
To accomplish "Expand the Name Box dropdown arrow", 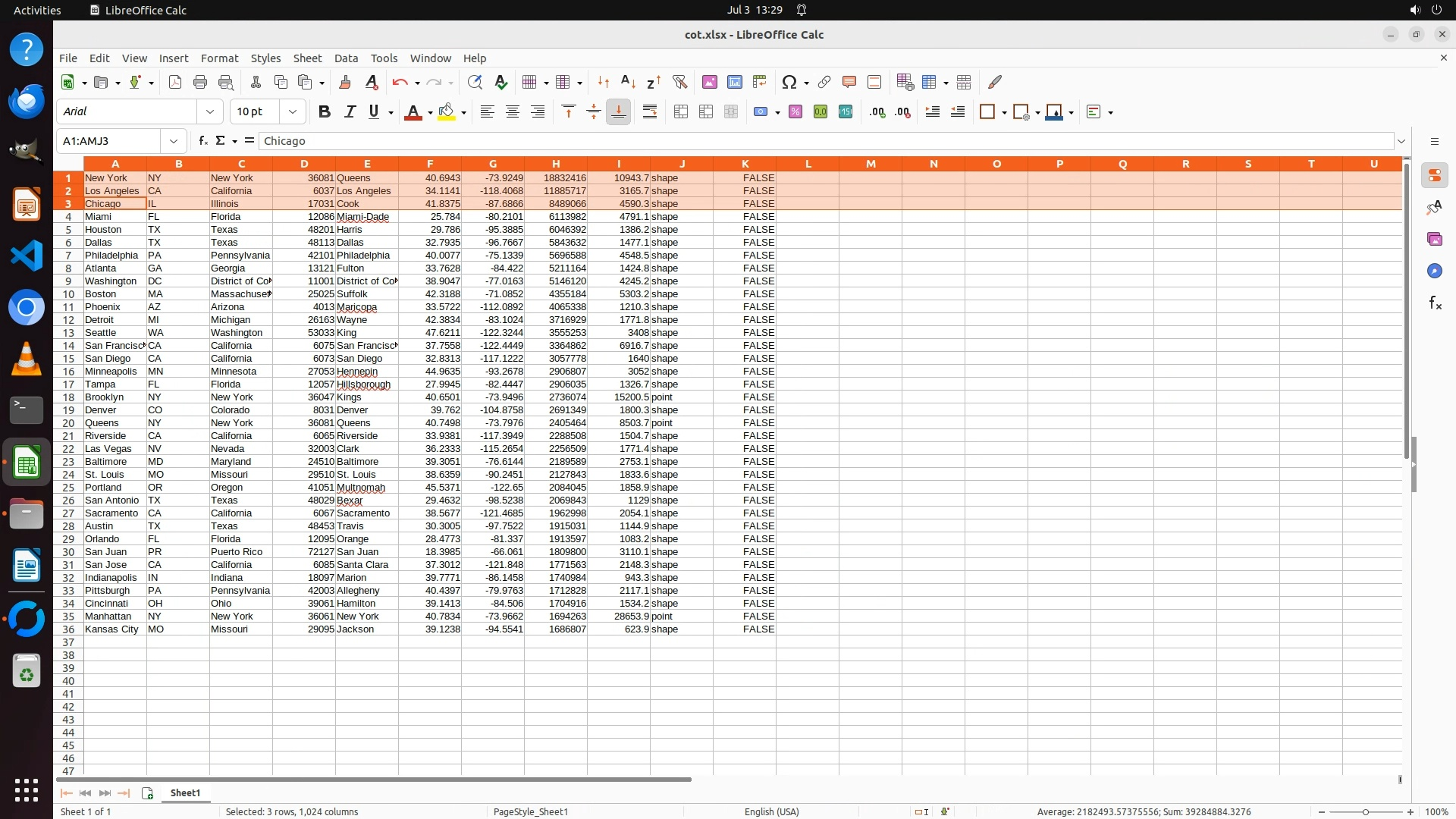I will click(x=174, y=140).
